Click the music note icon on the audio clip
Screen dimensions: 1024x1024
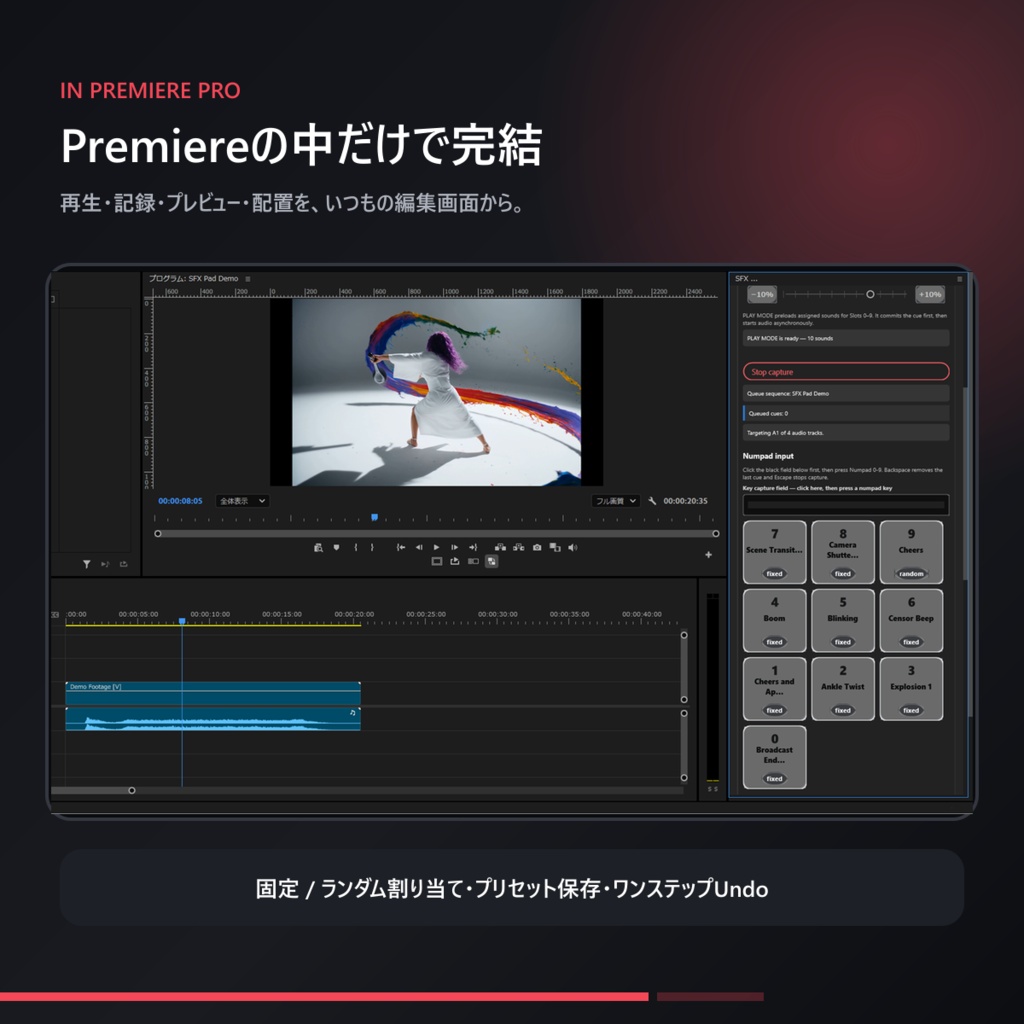point(353,712)
